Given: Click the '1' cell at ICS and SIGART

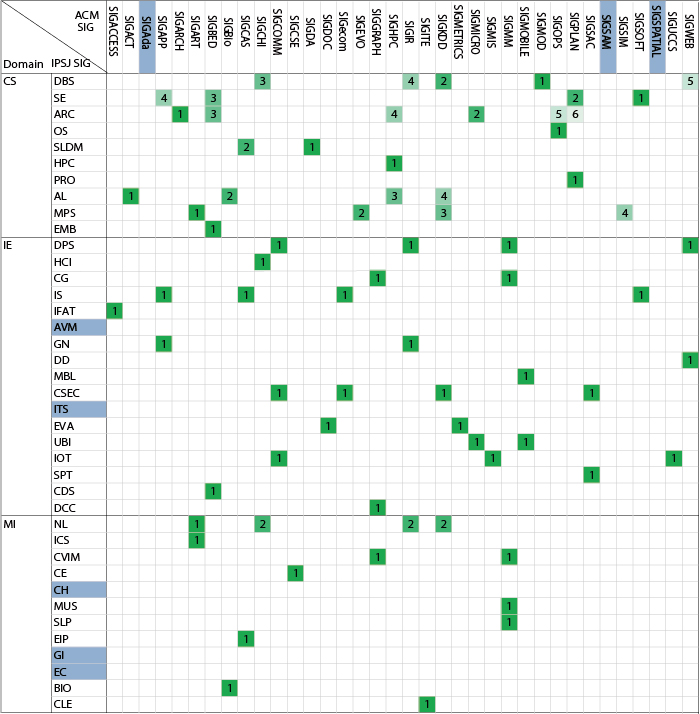Looking at the screenshot, I should [197, 541].
